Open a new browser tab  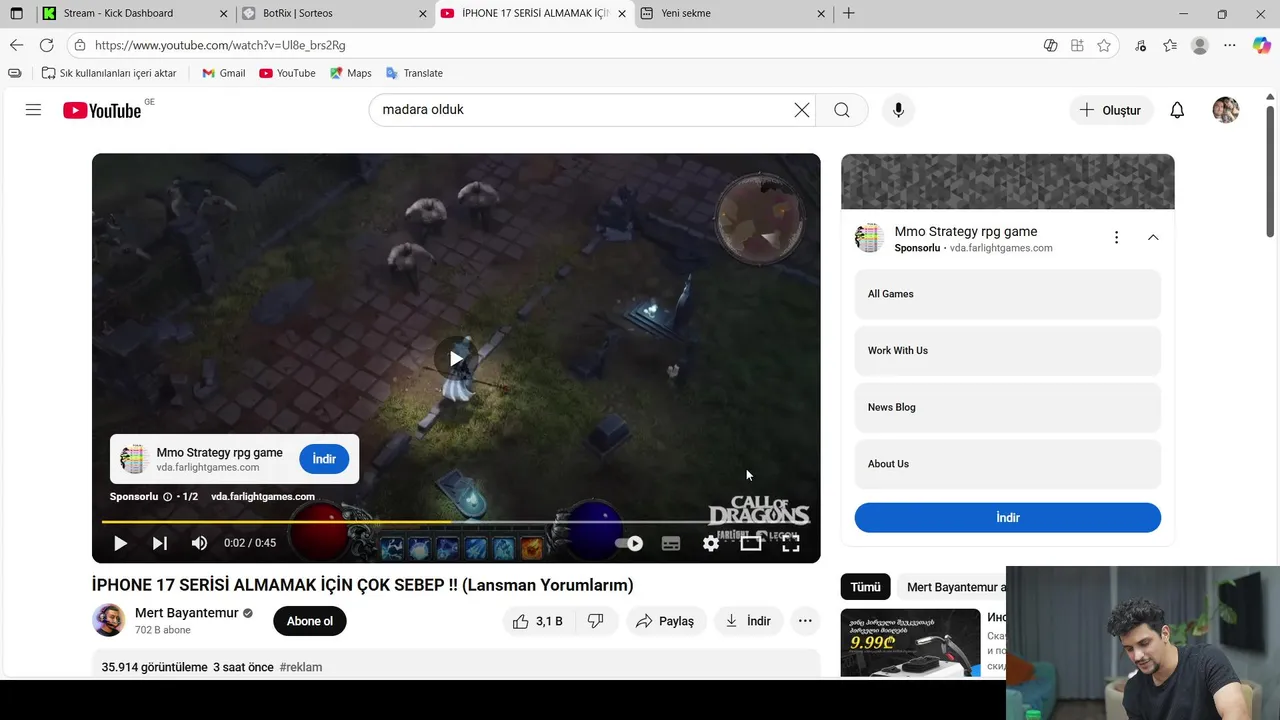(x=849, y=13)
